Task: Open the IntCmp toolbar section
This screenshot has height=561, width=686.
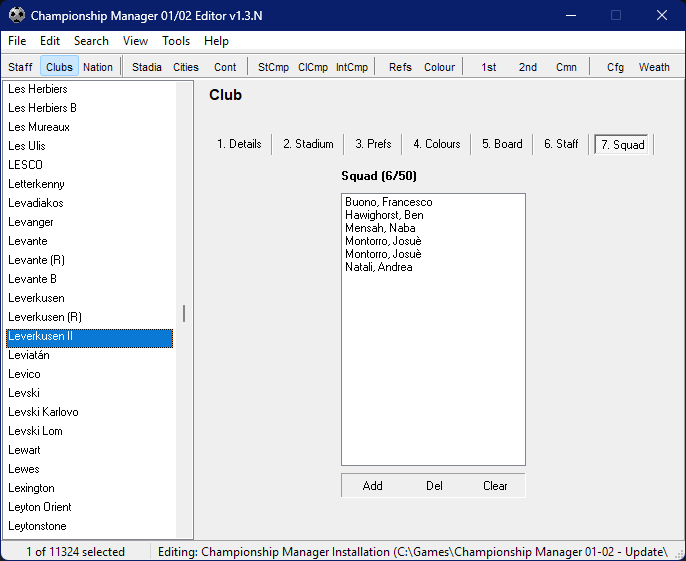Action: (x=352, y=67)
